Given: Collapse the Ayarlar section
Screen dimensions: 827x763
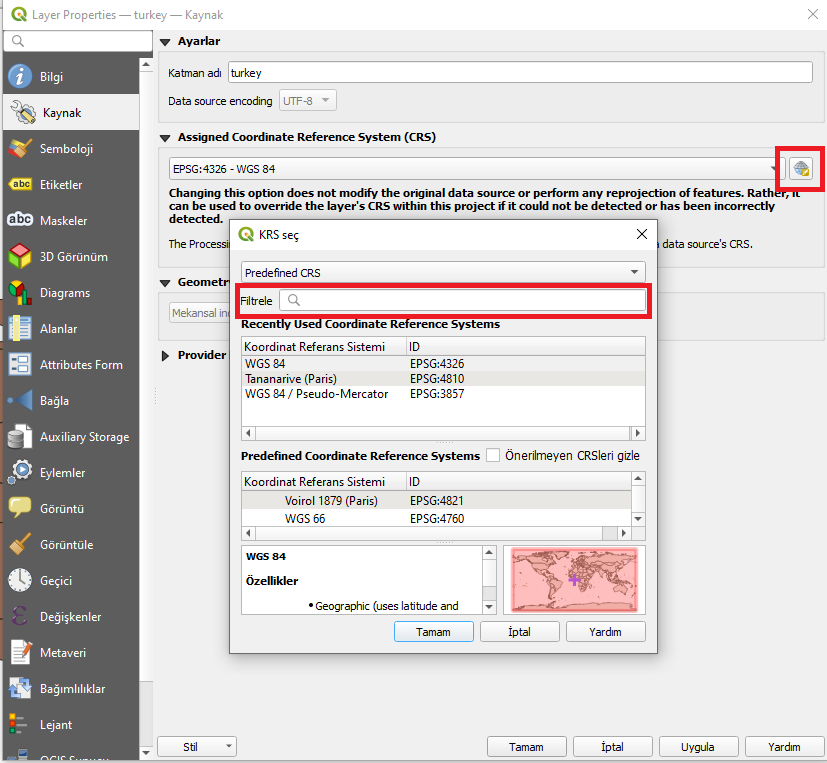Looking at the screenshot, I should (x=165, y=42).
